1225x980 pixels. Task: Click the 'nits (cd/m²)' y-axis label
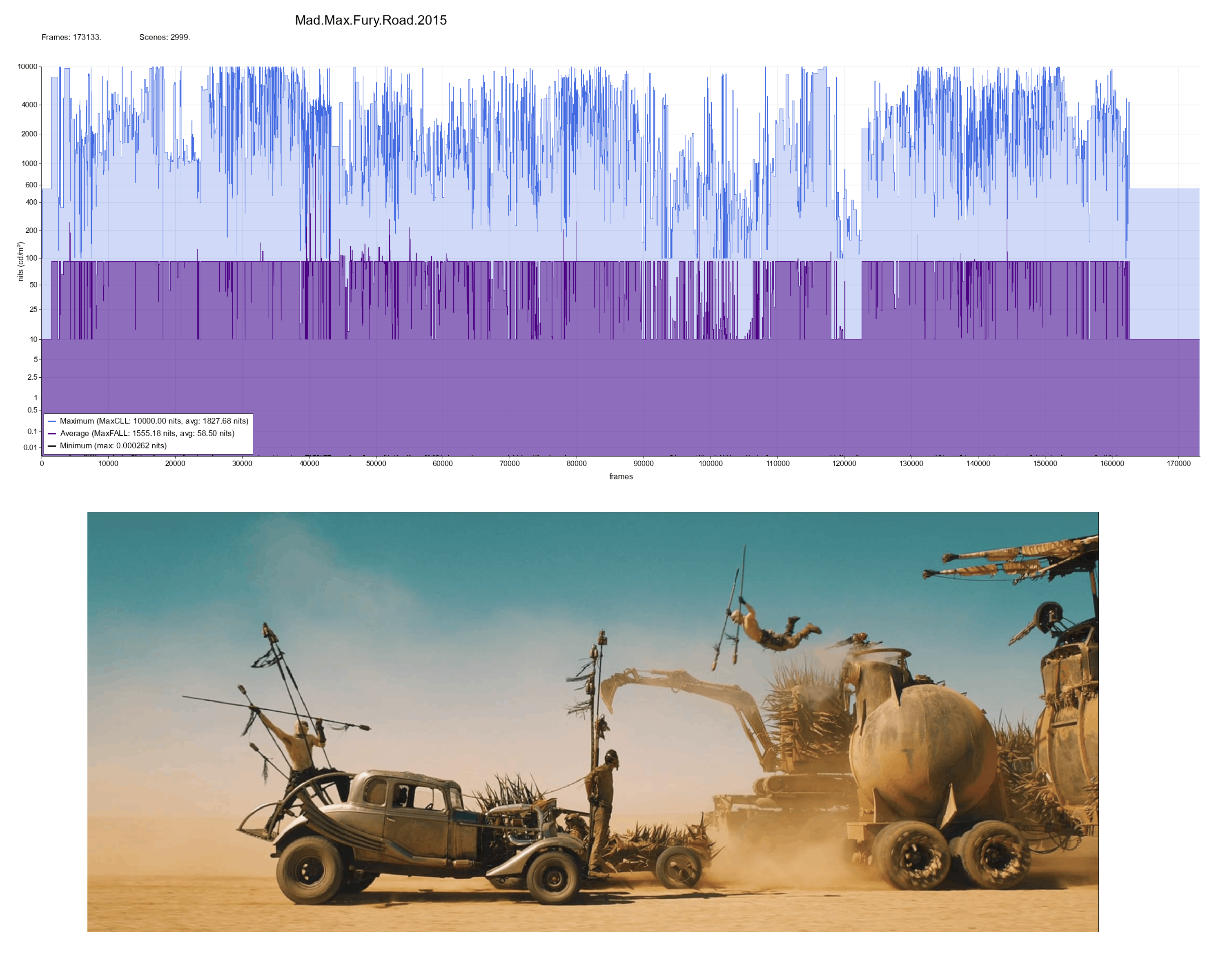20,261
